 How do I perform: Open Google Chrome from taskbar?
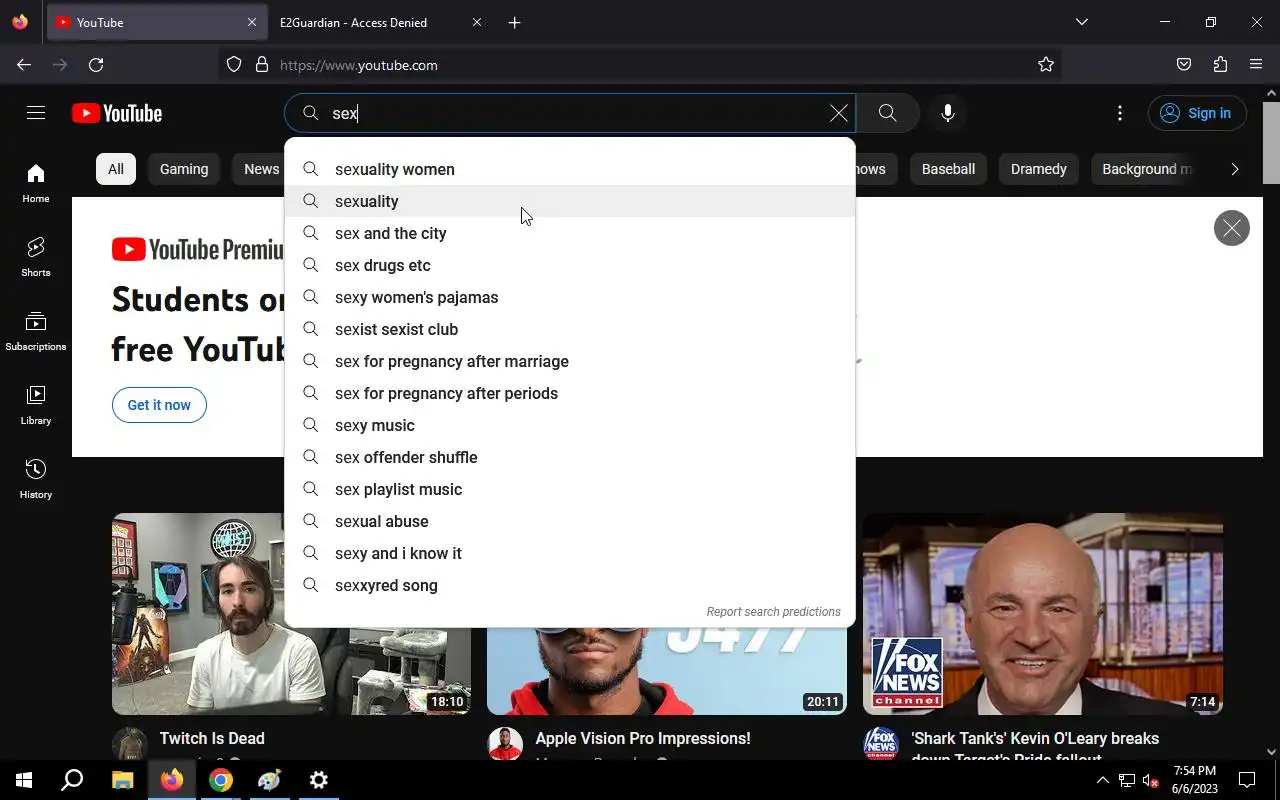(x=221, y=780)
